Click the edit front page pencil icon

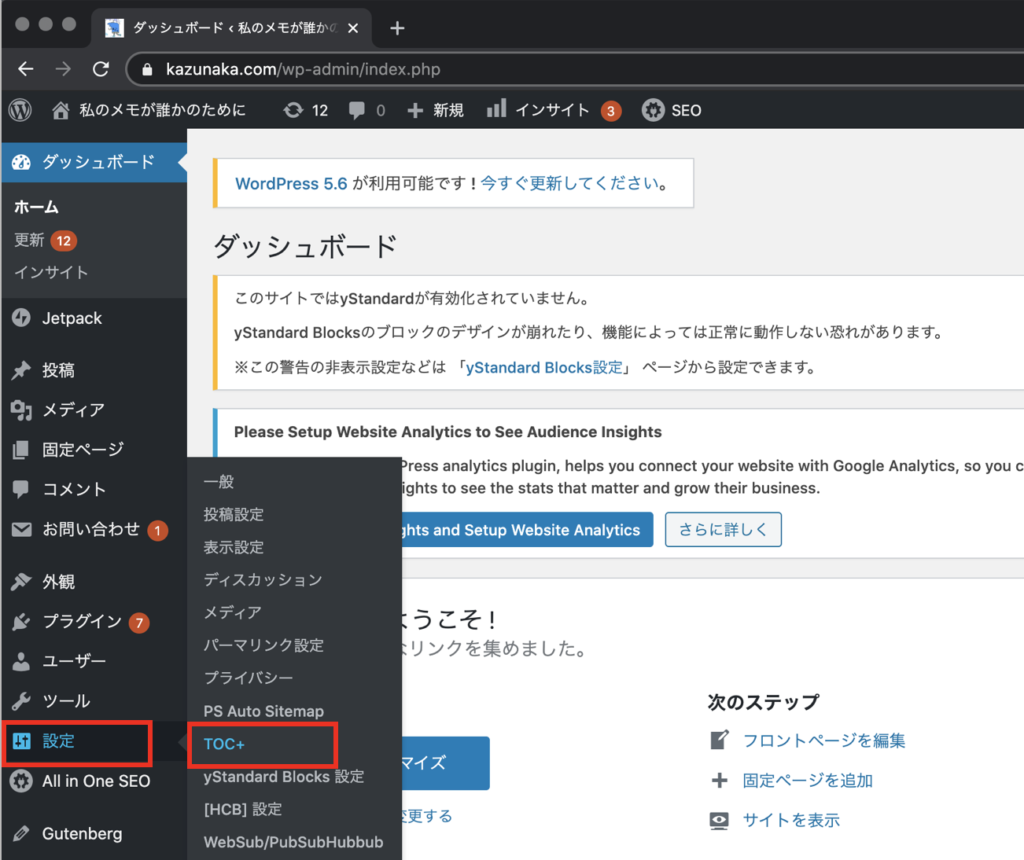coord(719,740)
